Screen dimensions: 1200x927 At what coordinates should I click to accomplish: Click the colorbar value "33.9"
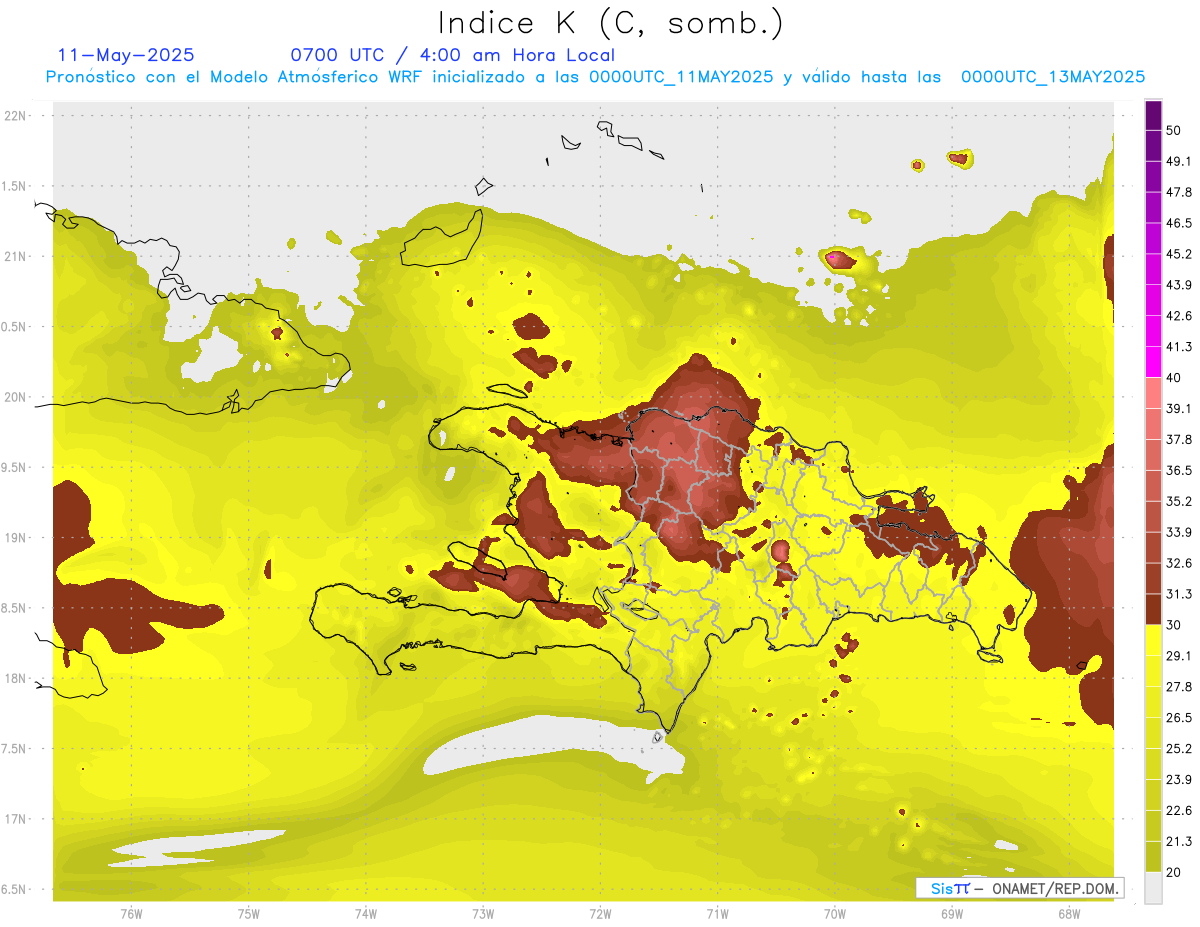click(1178, 532)
